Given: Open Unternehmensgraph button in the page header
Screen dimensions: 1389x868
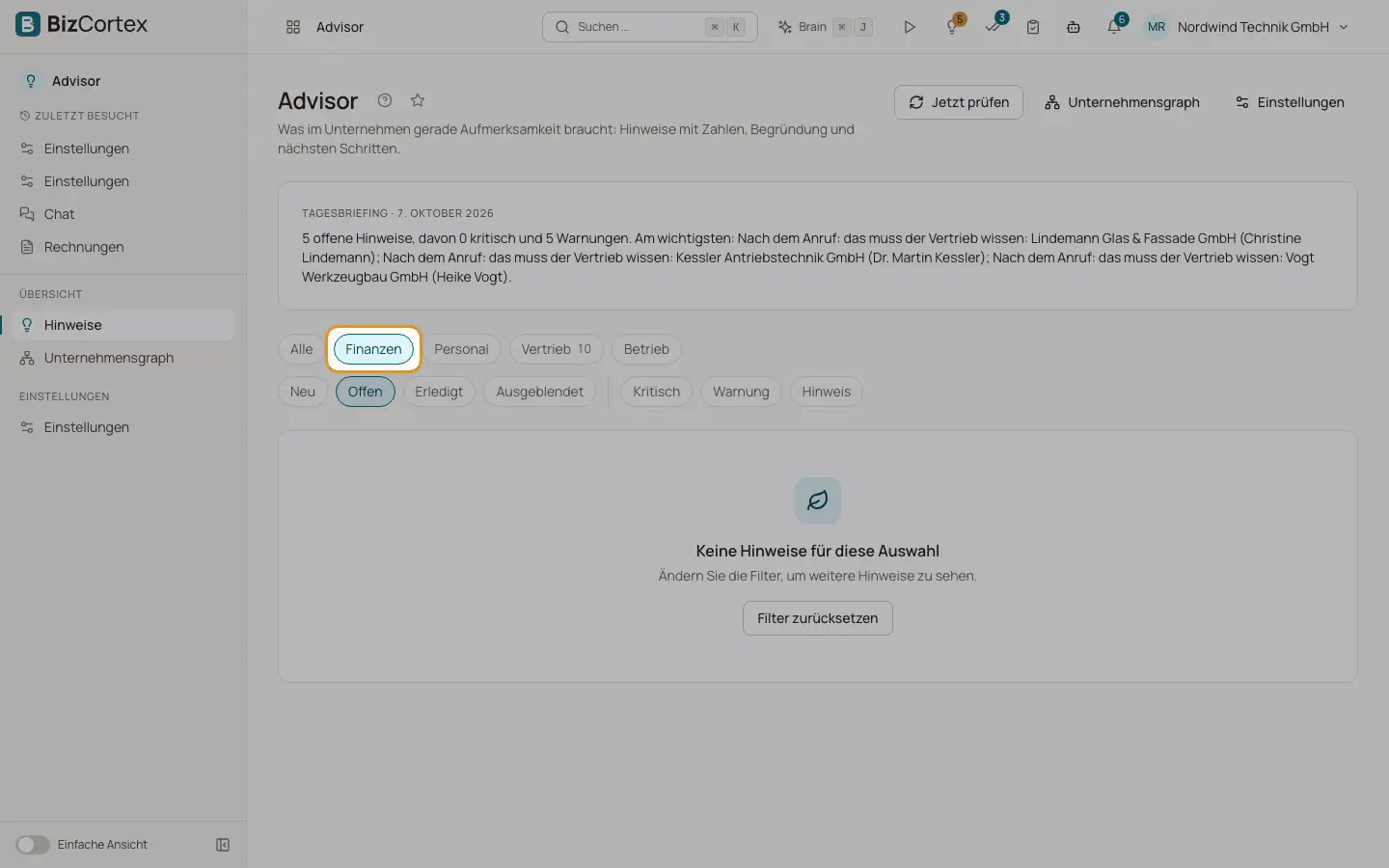Looking at the screenshot, I should pos(1122,102).
